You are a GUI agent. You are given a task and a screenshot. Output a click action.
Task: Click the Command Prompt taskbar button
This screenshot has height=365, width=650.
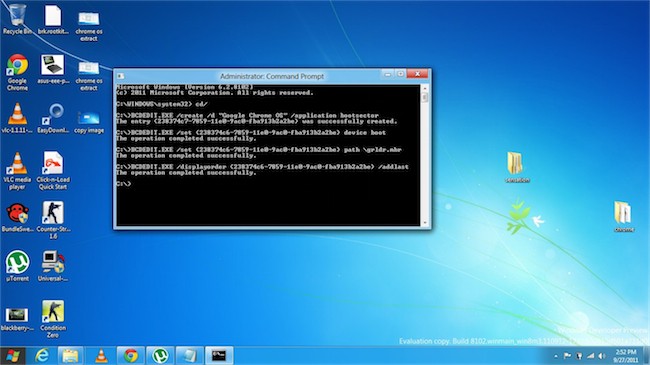(x=219, y=355)
